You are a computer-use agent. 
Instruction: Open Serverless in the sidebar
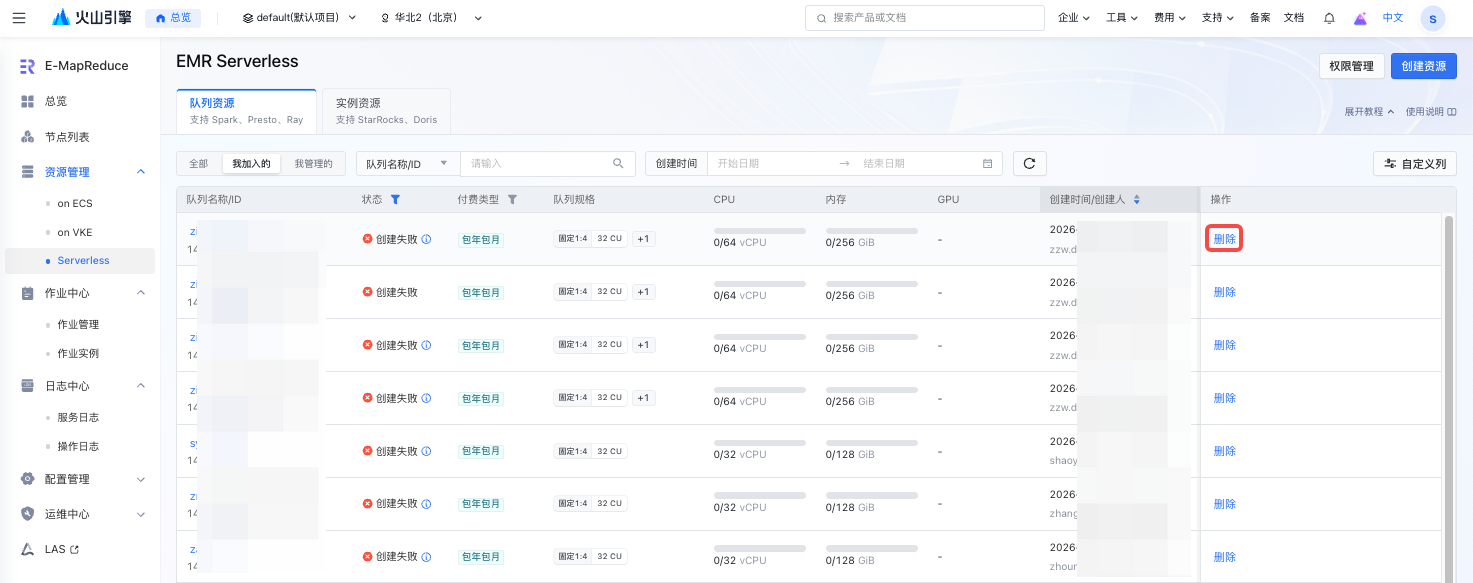pyautogui.click(x=83, y=261)
